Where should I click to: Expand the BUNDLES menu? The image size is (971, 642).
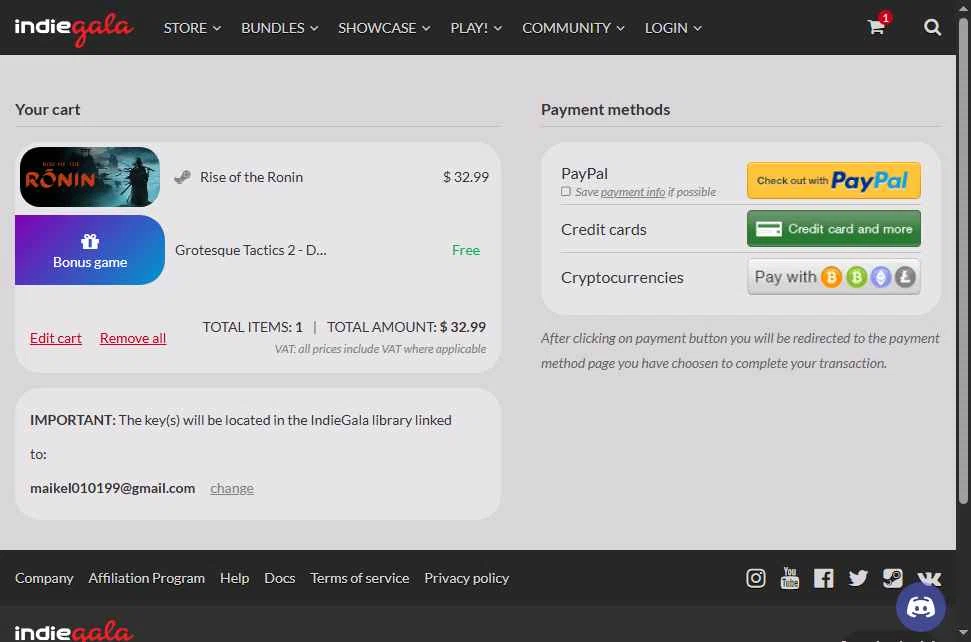(279, 28)
